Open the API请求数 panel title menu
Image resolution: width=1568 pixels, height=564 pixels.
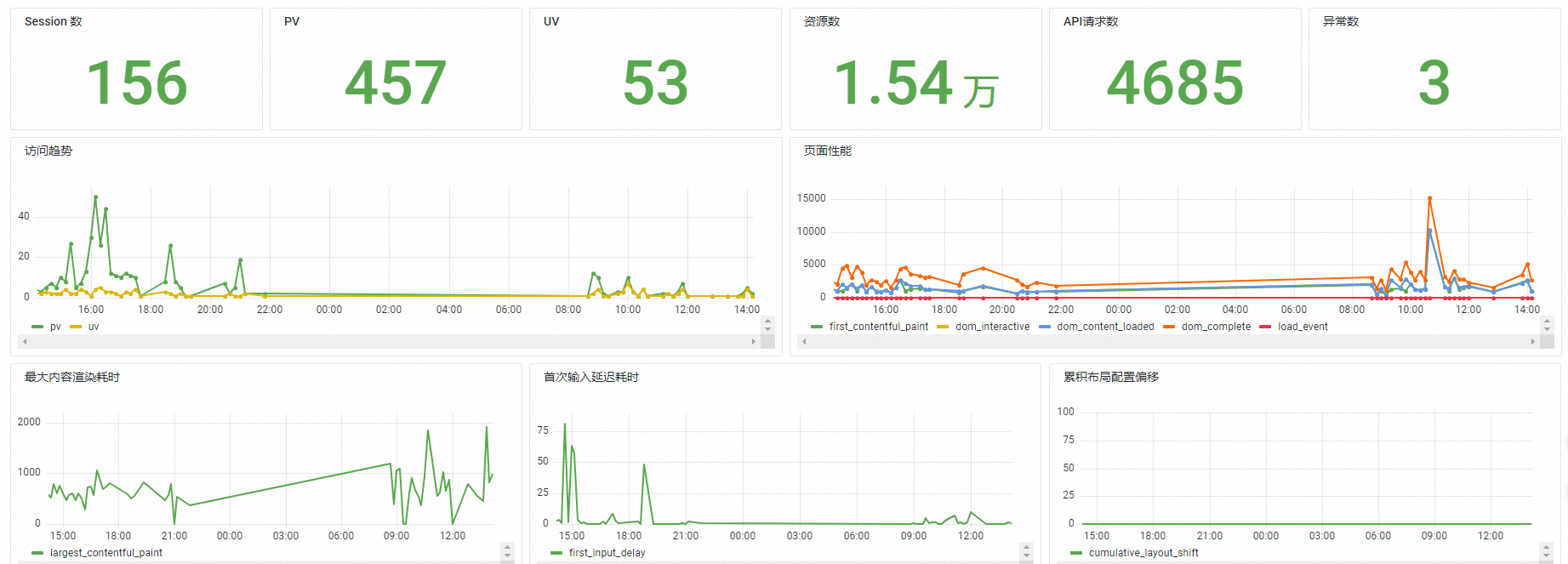tap(1091, 21)
